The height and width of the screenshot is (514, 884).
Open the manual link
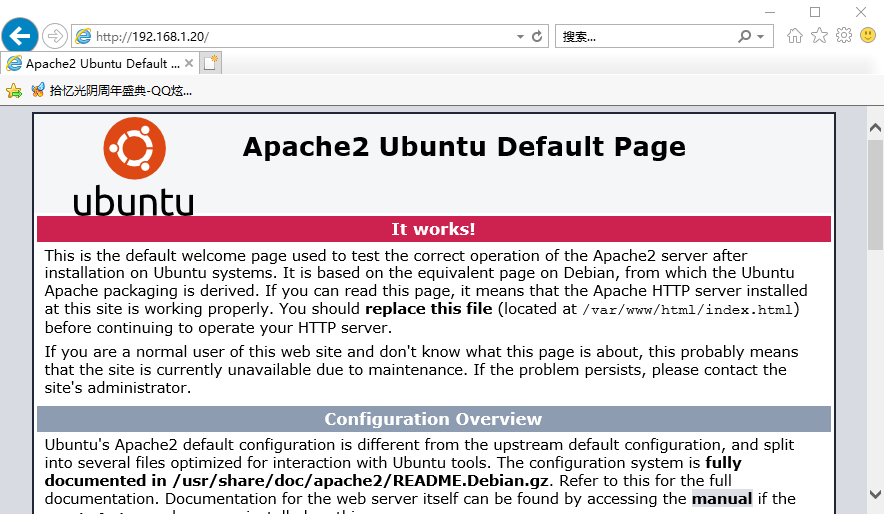point(722,499)
